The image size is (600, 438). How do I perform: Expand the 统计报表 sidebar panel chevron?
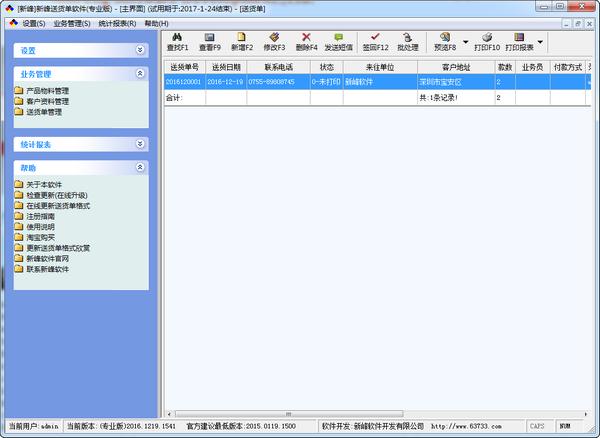pos(140,144)
